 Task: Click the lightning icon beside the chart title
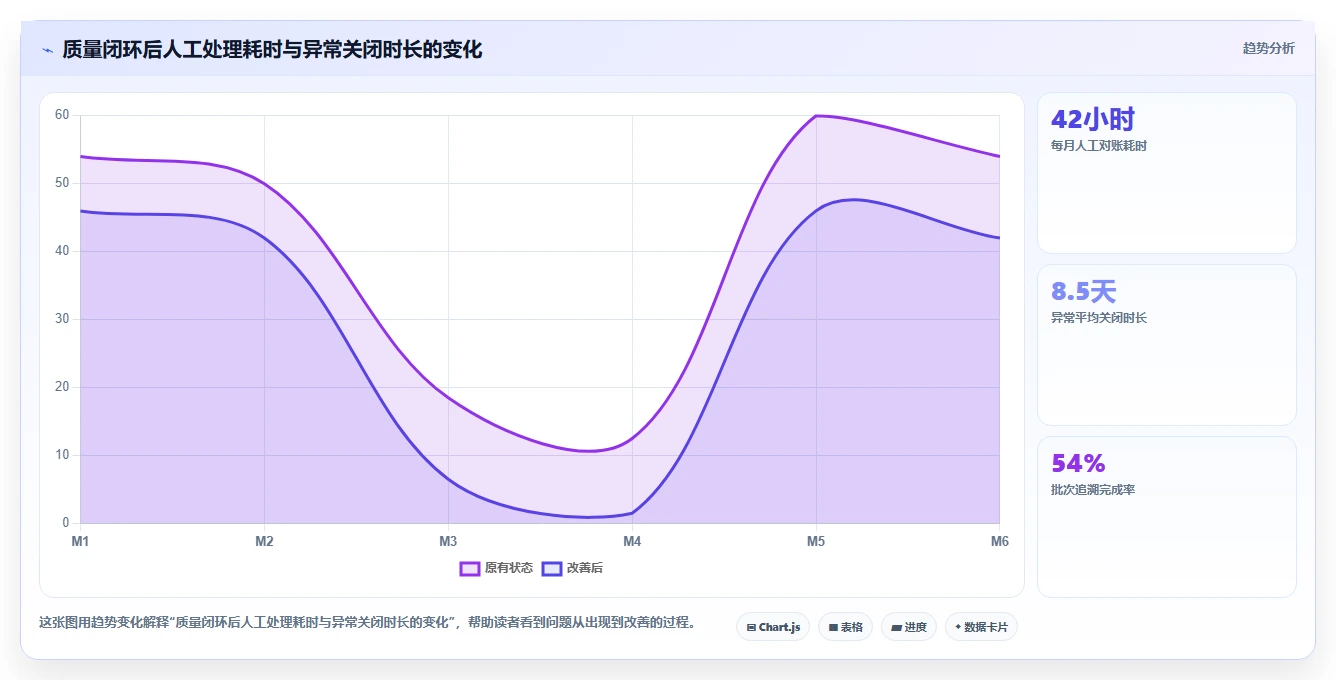tap(47, 50)
